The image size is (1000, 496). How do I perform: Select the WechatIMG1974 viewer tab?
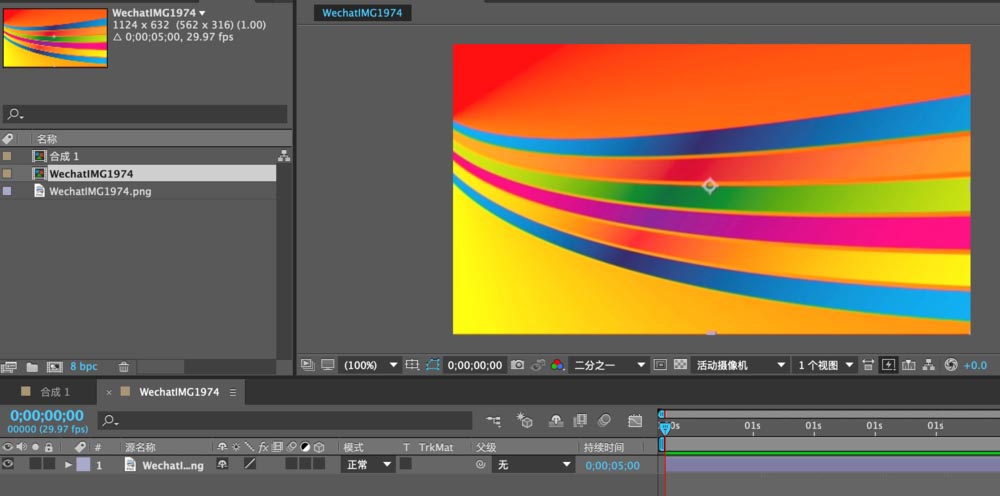pos(361,13)
